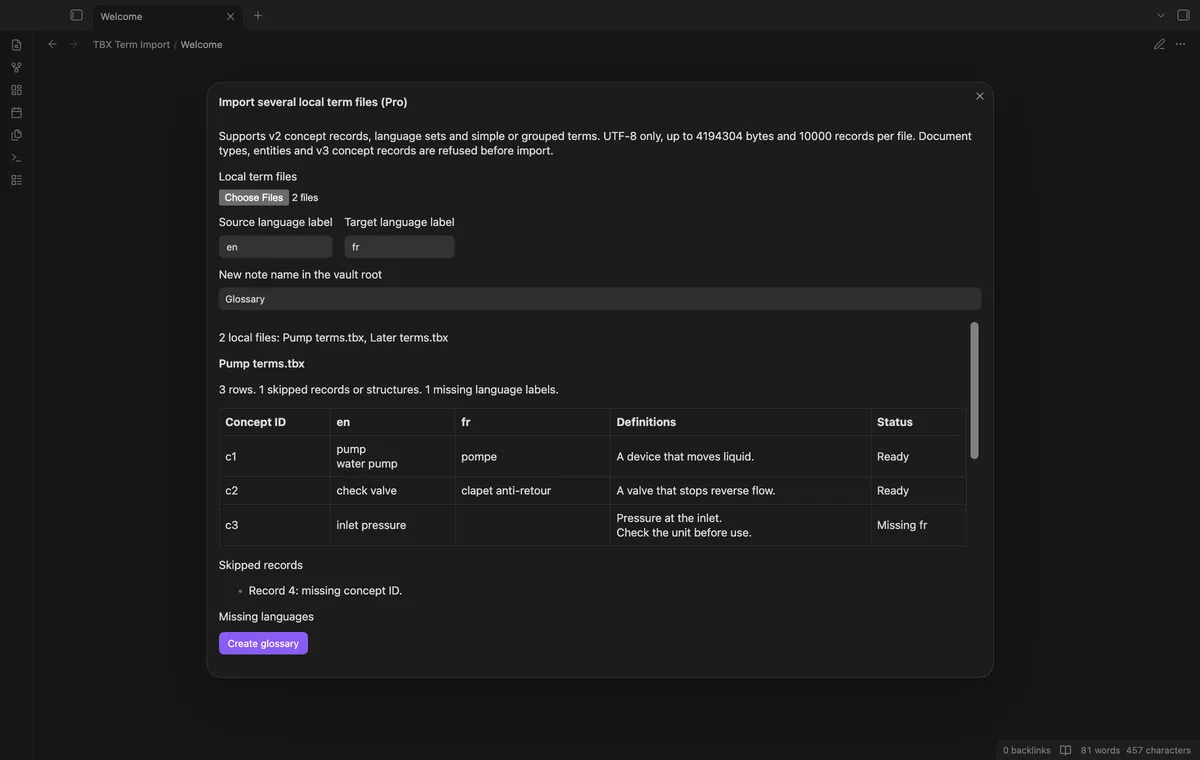1200x760 pixels.
Task: Click the 'inlet pressure' cell
Action: 392,525
